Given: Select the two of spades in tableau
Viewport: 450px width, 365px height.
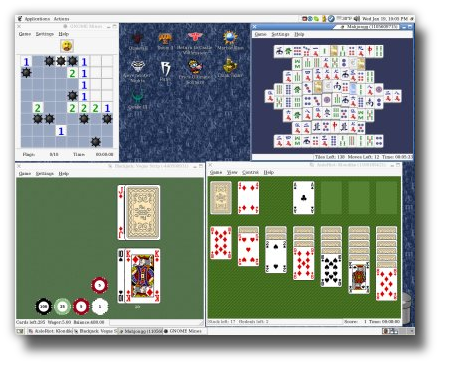Looking at the screenshot, I should click(276, 256).
